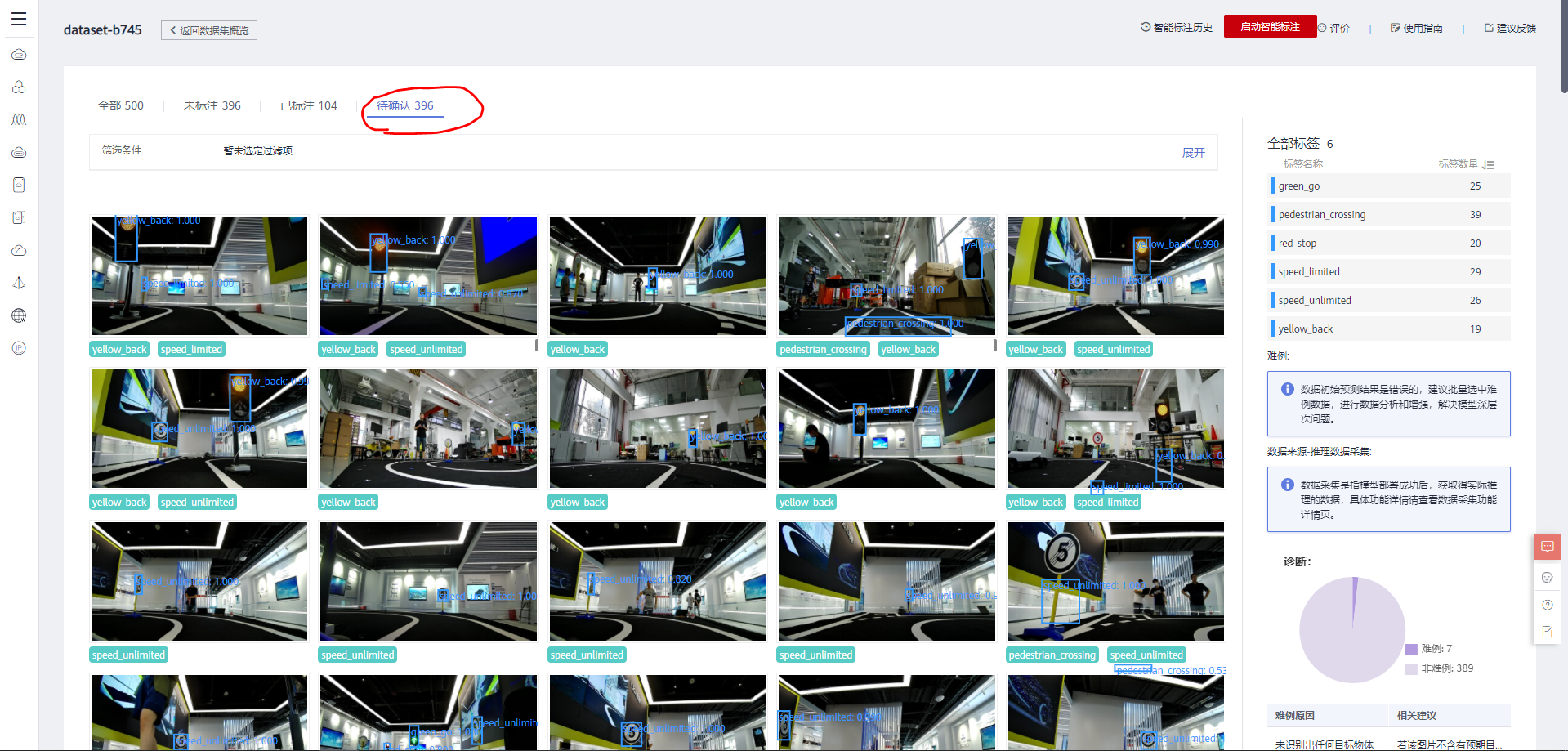This screenshot has width=1568, height=751.
Task: Open the 评价 rating link
Action: (1334, 28)
